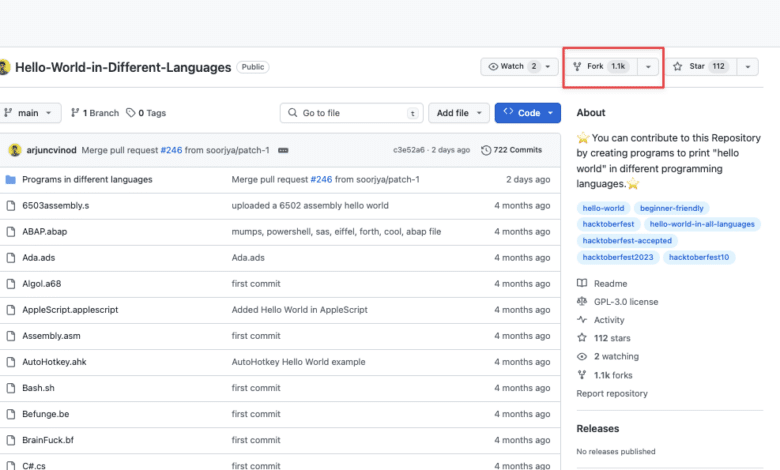Open the blue Code dropdown button
Screen dimensions: 780x470
coord(528,113)
